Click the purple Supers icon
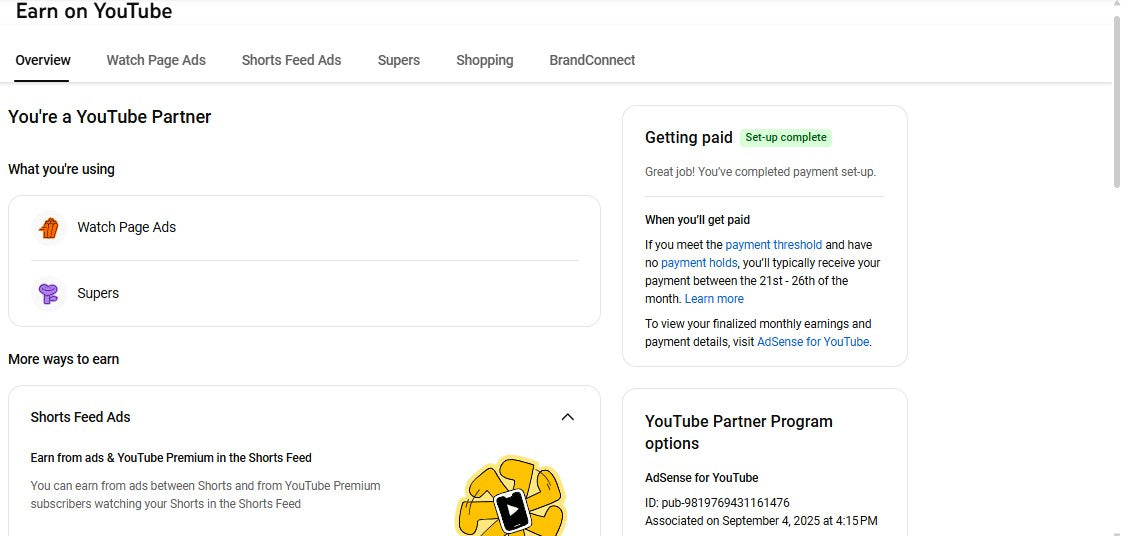The width and height of the screenshot is (1121, 536). click(x=48, y=294)
